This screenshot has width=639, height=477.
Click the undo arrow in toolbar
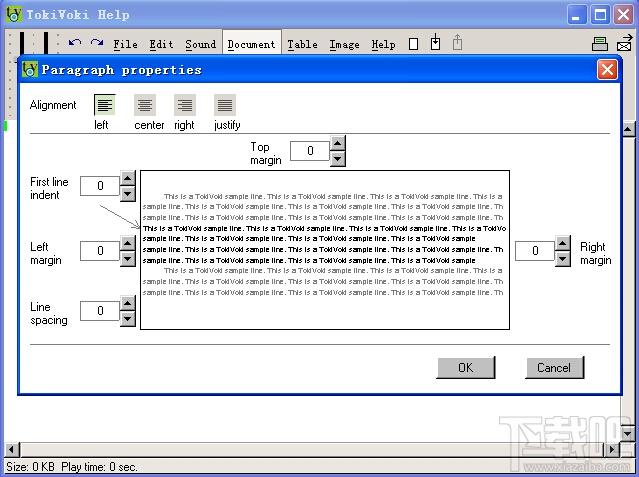75,43
